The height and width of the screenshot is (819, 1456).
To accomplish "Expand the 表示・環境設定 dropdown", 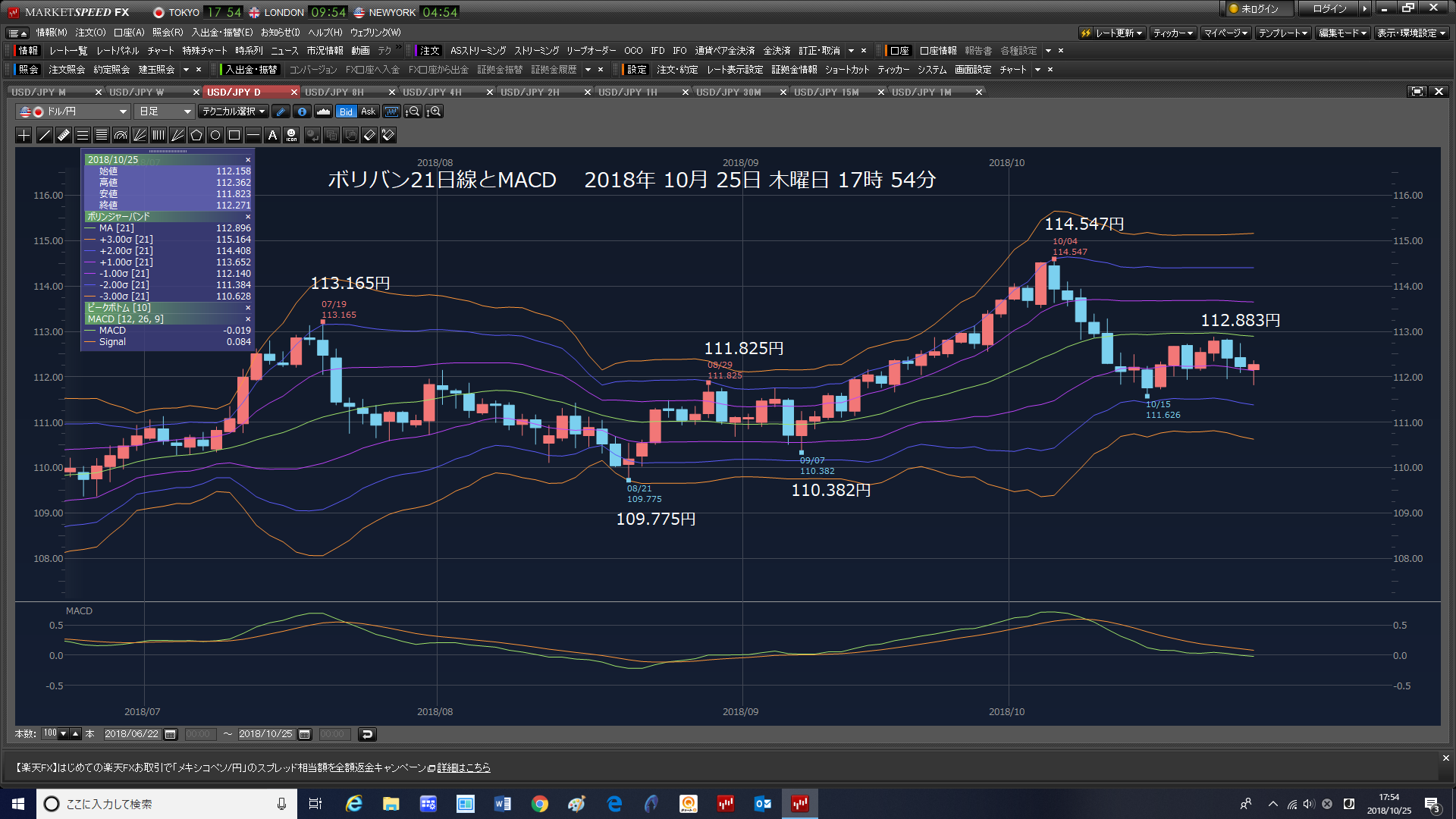I will click(1411, 33).
